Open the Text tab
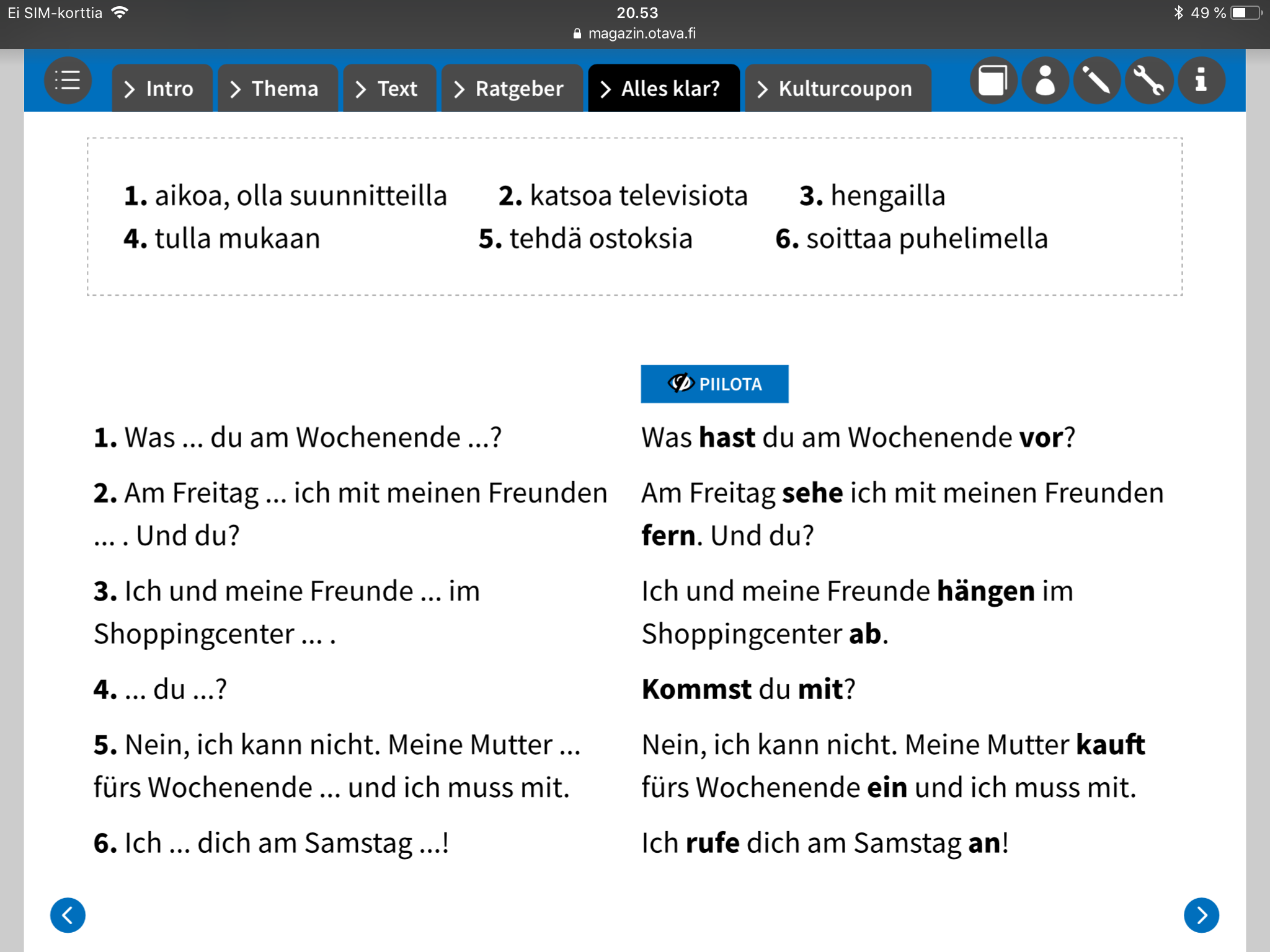Viewport: 1270px width, 952px height. pos(389,89)
